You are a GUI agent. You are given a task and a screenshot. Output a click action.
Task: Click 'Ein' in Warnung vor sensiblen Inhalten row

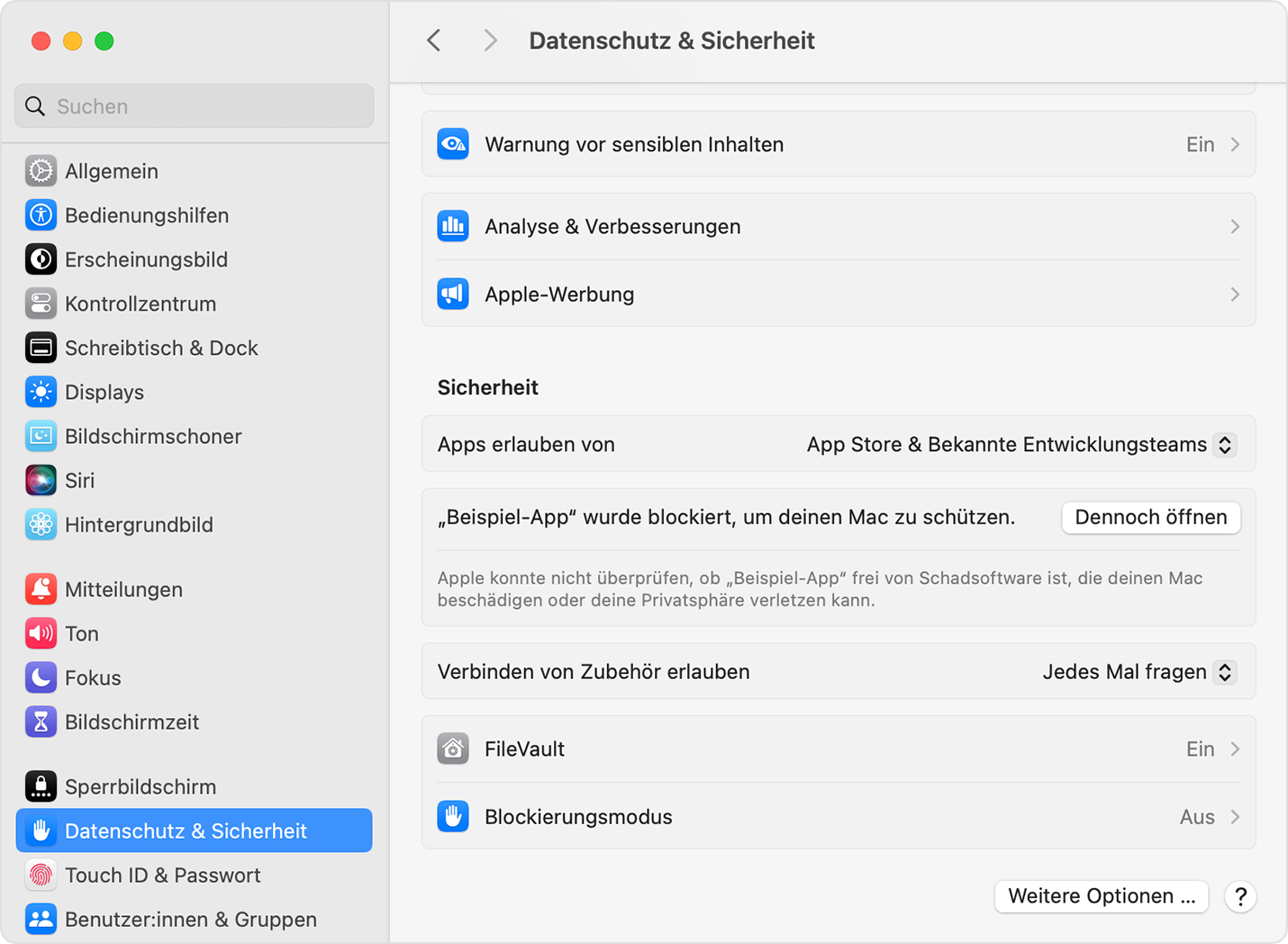pos(1200,144)
